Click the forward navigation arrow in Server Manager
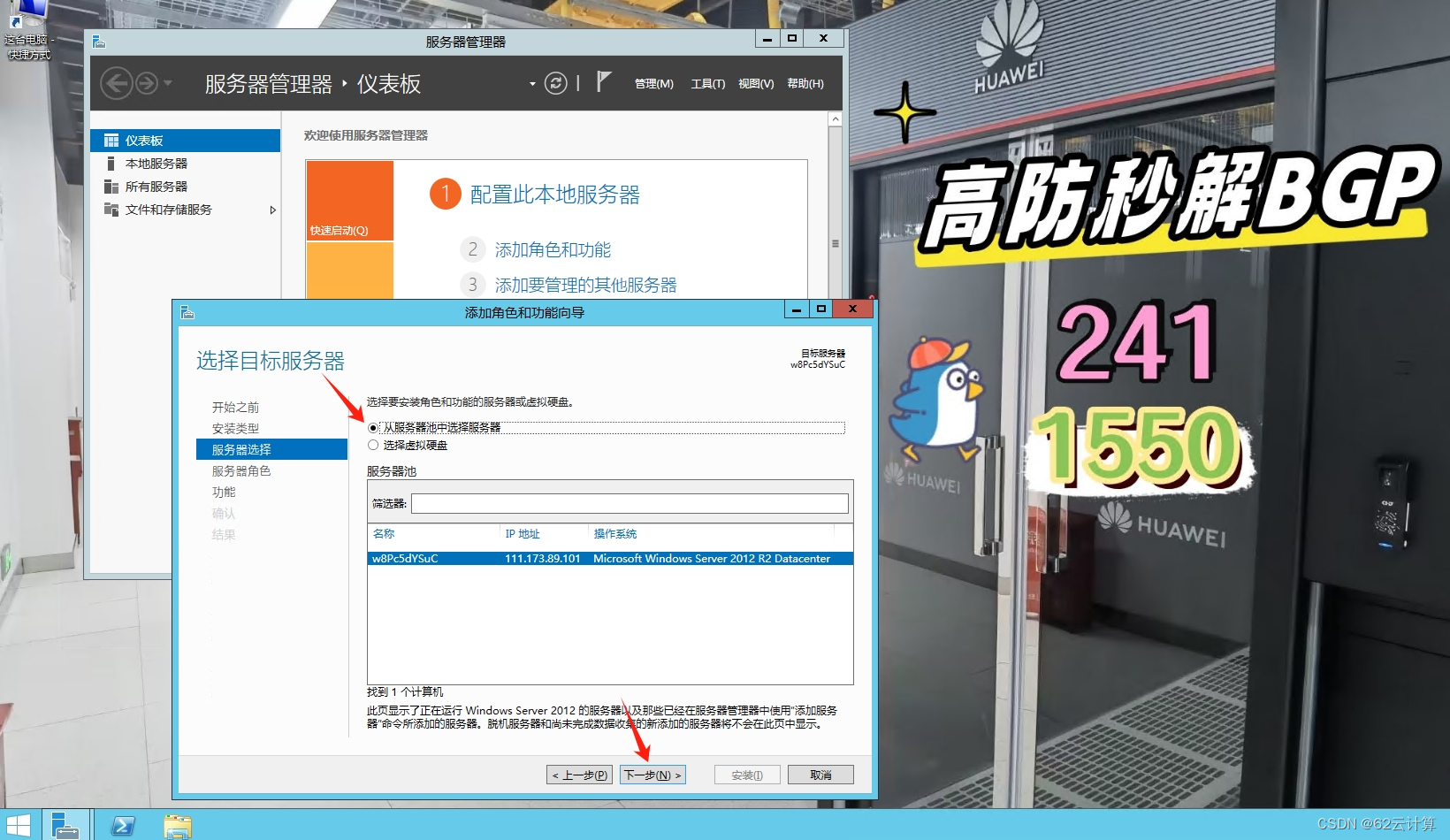 click(x=147, y=83)
